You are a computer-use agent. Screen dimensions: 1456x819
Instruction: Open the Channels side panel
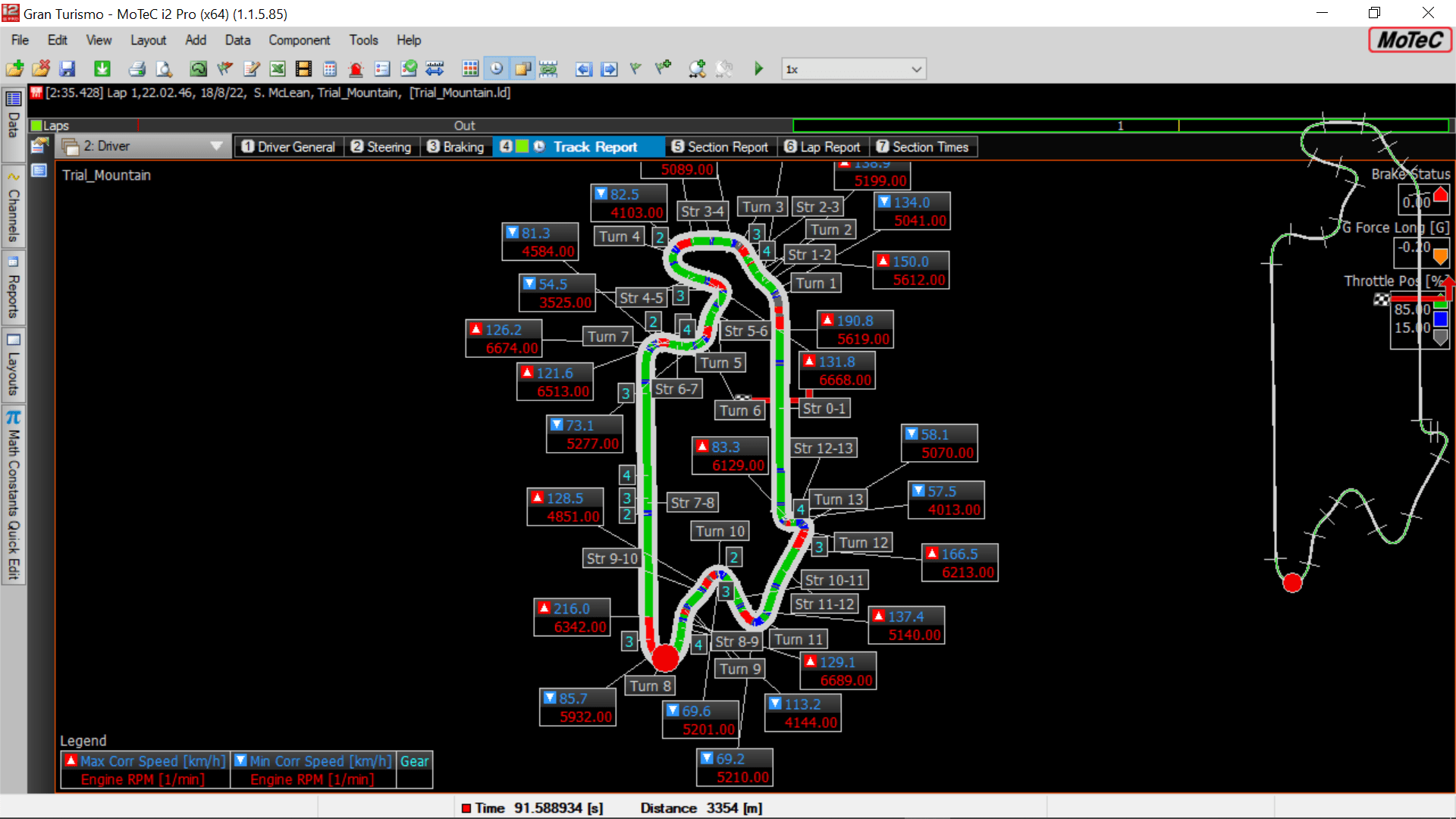pos(13,206)
